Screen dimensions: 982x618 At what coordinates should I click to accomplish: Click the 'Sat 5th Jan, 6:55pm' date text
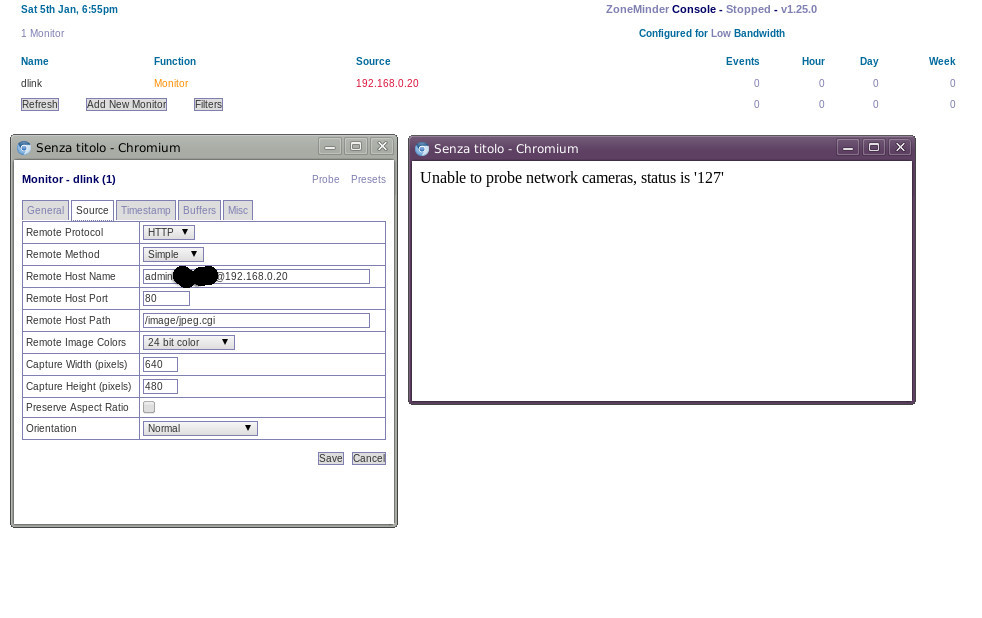(x=69, y=9)
